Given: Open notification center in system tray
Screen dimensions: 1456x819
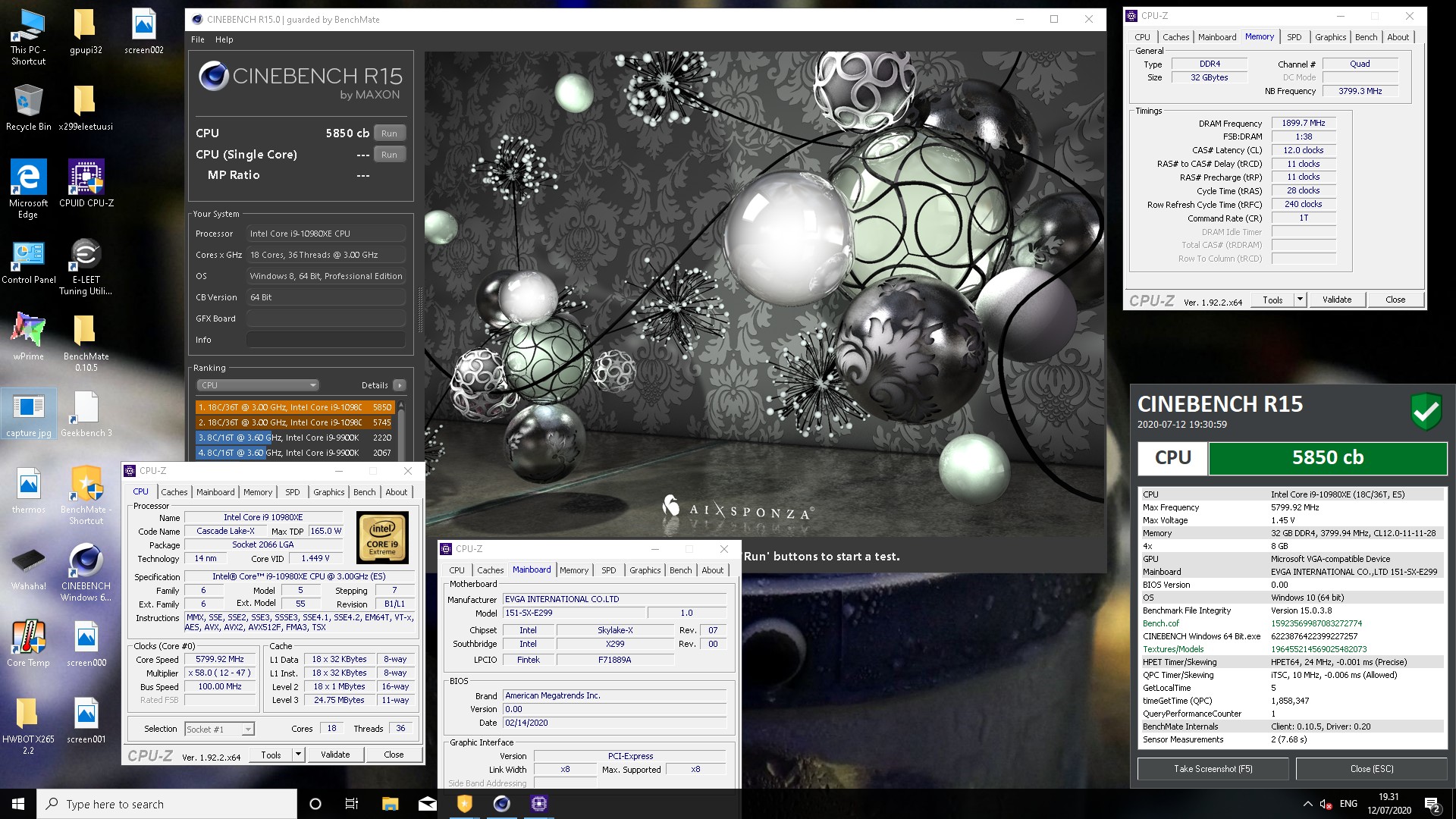Looking at the screenshot, I should [x=1432, y=804].
